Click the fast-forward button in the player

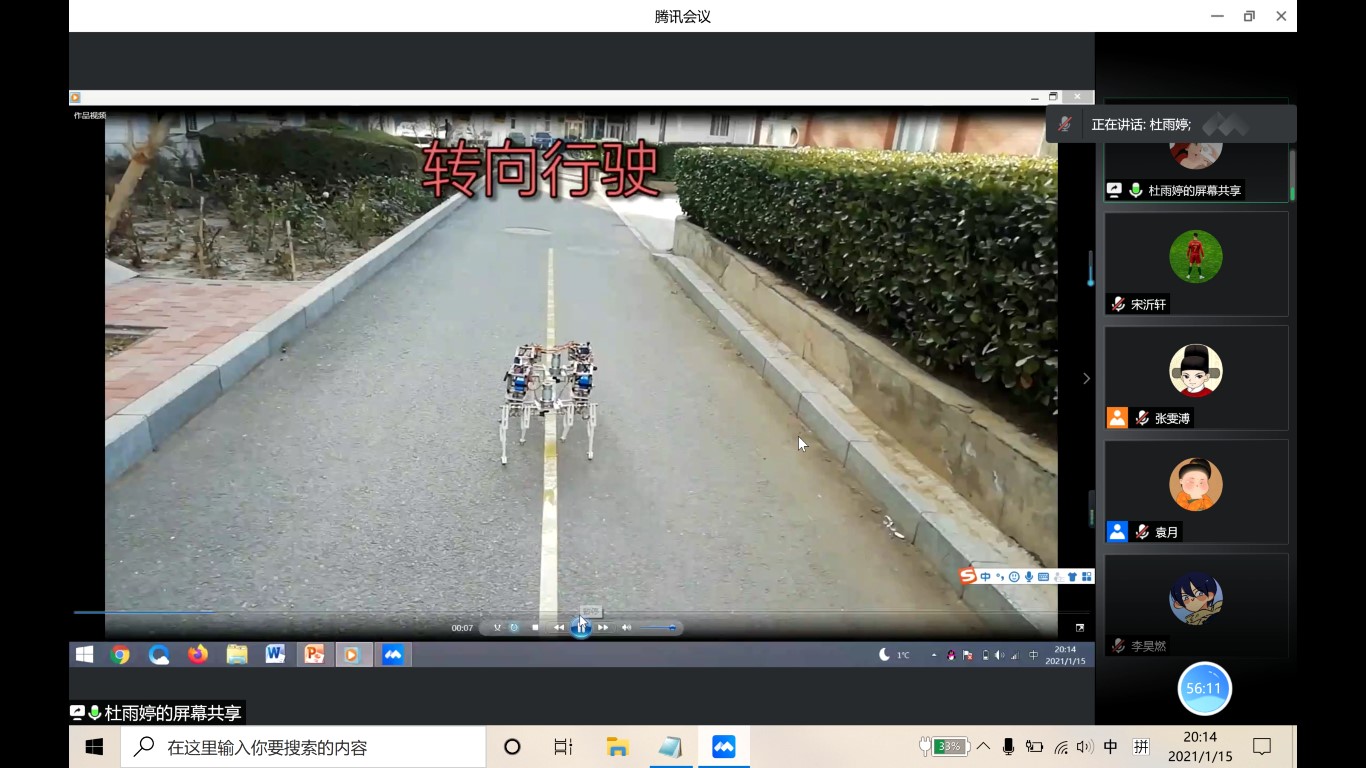point(603,628)
